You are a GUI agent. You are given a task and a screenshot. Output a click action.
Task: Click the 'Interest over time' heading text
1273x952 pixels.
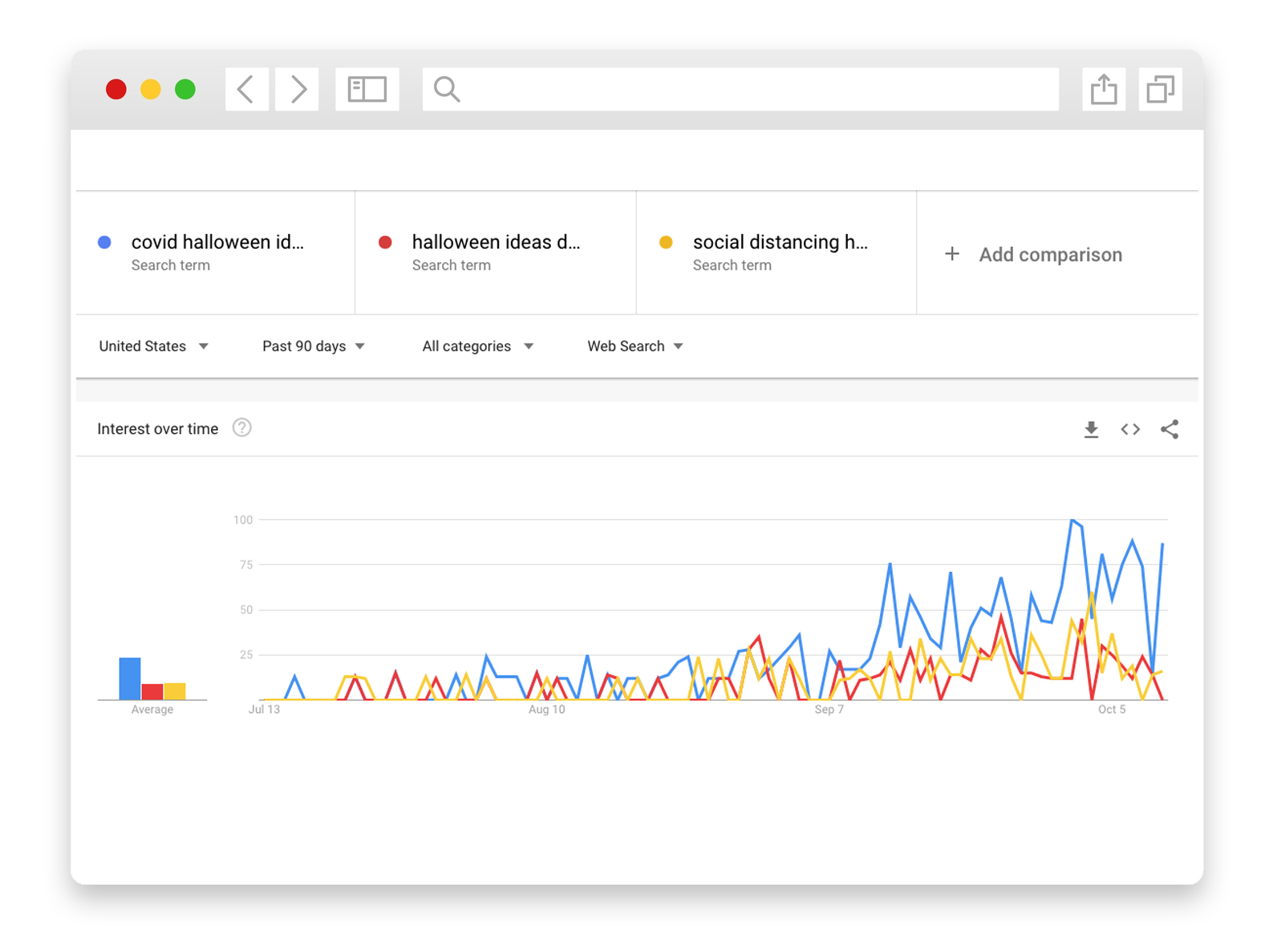click(x=158, y=429)
